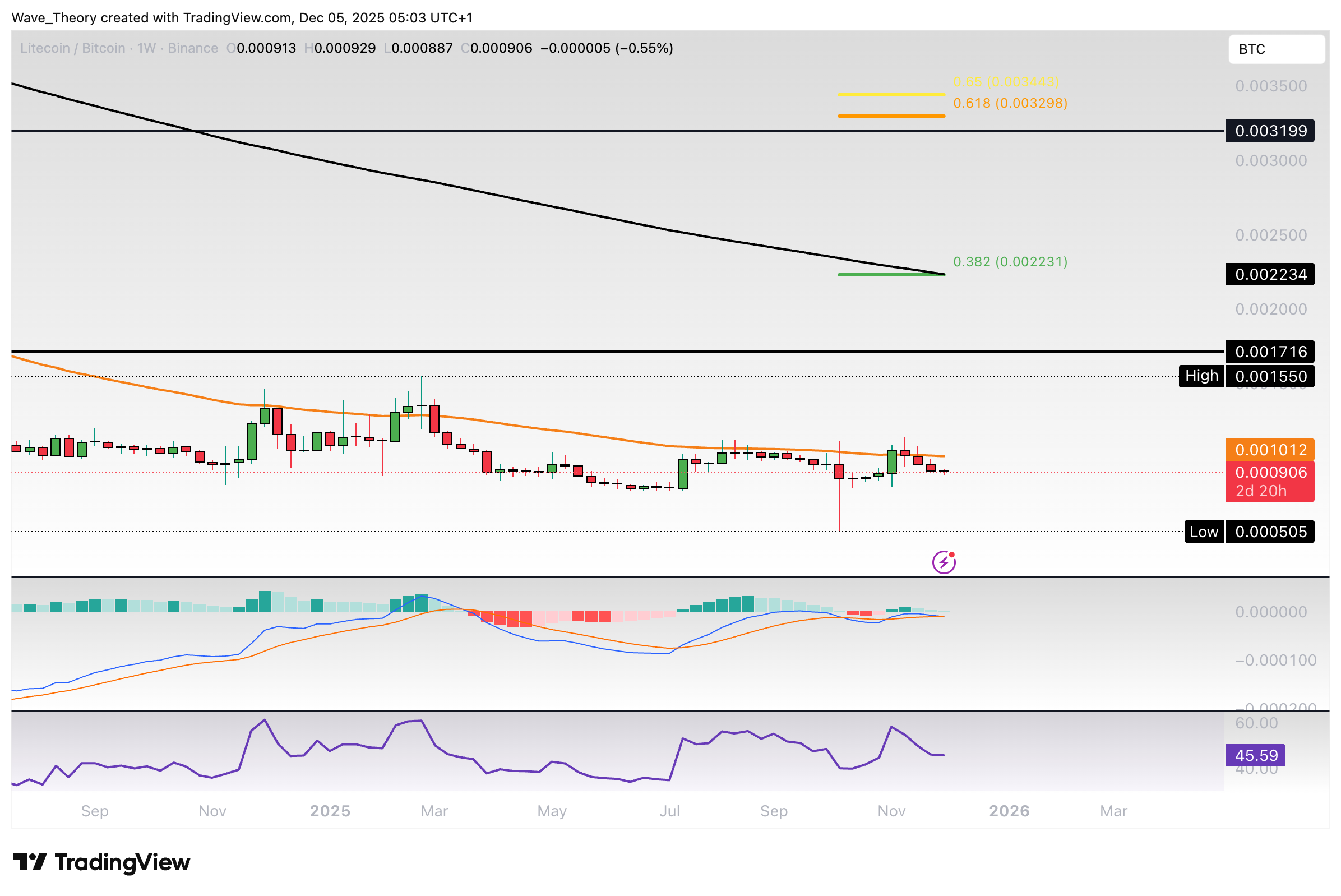Select the 0.002234 black price label
This screenshot has width=1341, height=896.
coord(1270,274)
